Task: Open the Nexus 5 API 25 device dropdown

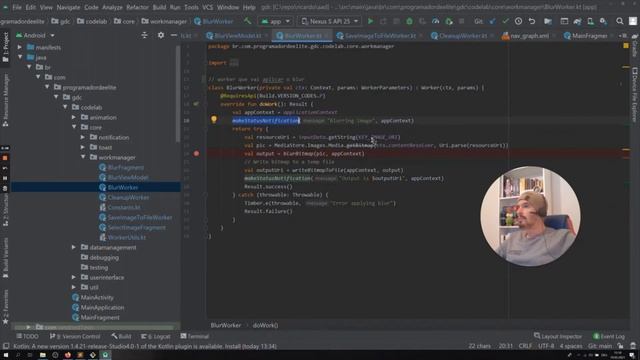Action: point(330,21)
